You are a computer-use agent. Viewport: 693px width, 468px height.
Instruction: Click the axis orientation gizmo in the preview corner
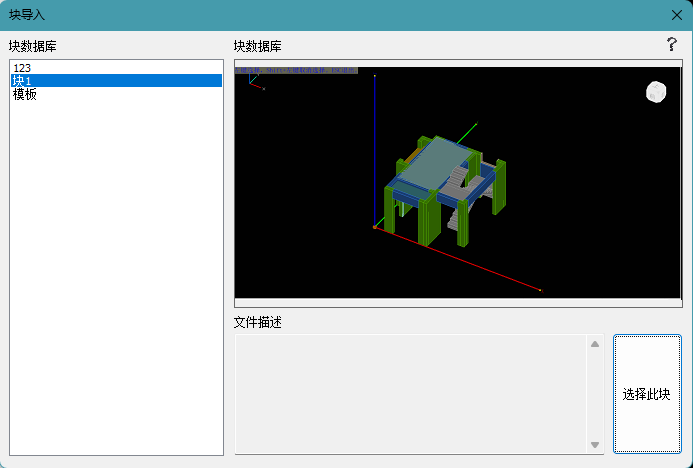pyautogui.click(x=253, y=81)
